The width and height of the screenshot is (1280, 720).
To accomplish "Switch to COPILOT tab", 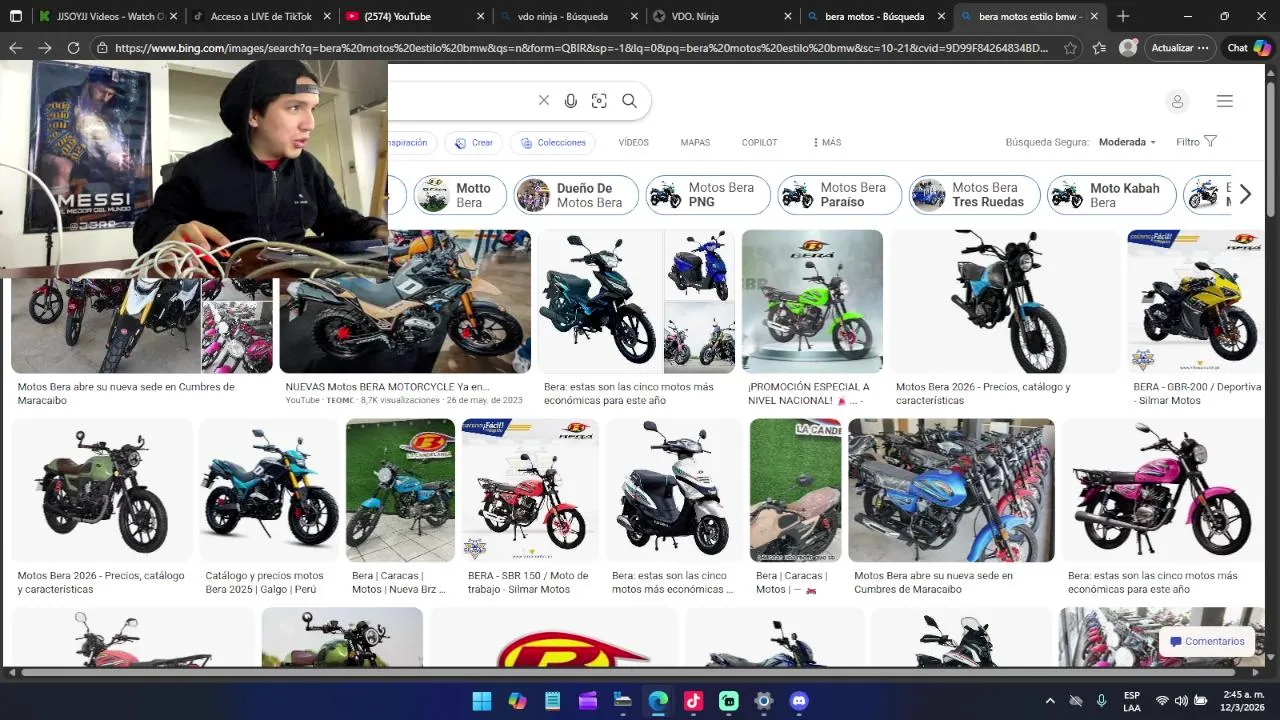I will [759, 143].
